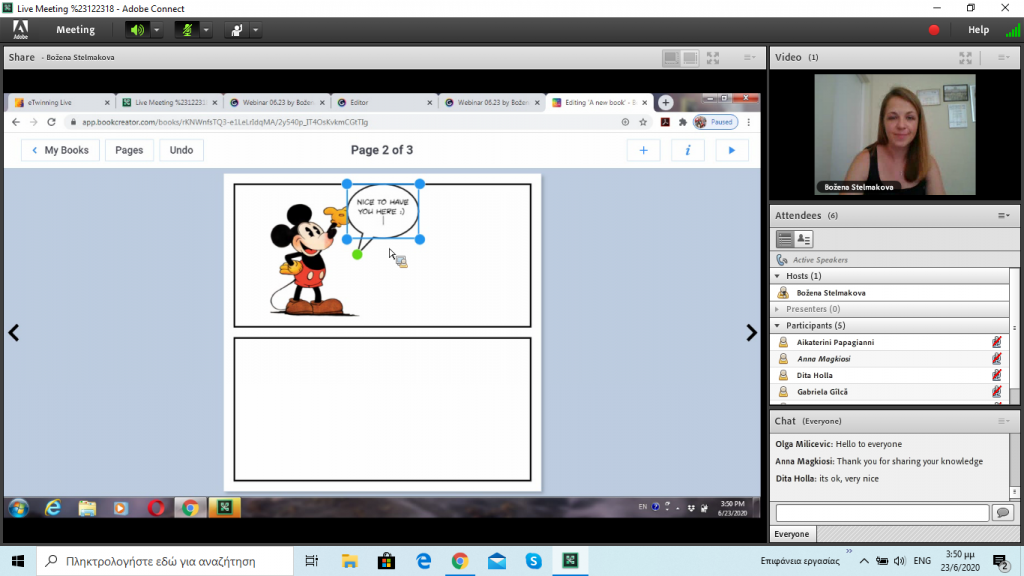The image size is (1024, 576).
Task: Open the Help menu
Action: click(978, 29)
